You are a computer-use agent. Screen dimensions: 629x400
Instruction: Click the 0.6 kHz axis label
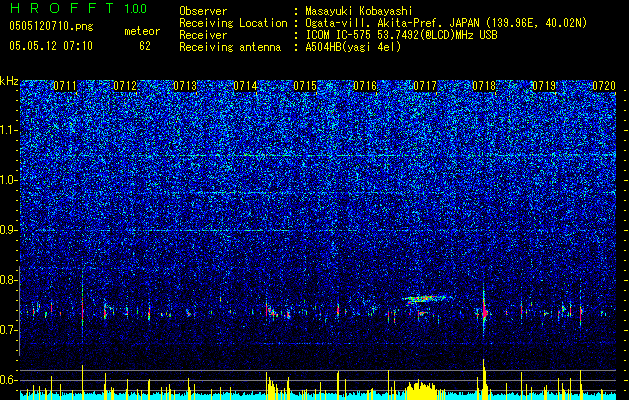click(9, 380)
